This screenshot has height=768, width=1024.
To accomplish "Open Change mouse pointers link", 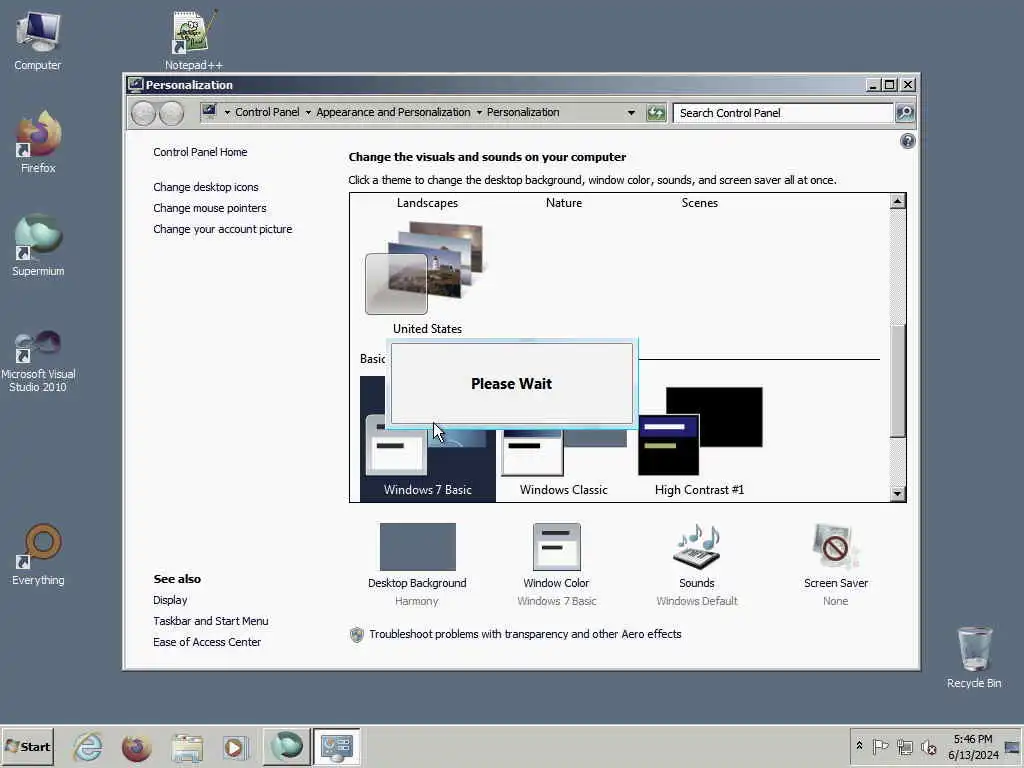I will pos(210,208).
